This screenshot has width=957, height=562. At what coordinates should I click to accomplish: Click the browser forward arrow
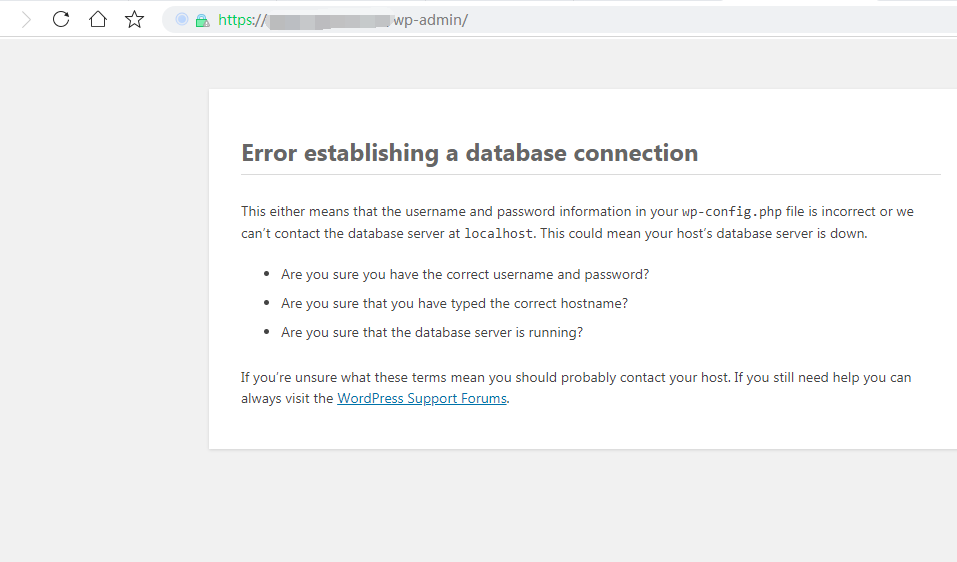click(26, 20)
